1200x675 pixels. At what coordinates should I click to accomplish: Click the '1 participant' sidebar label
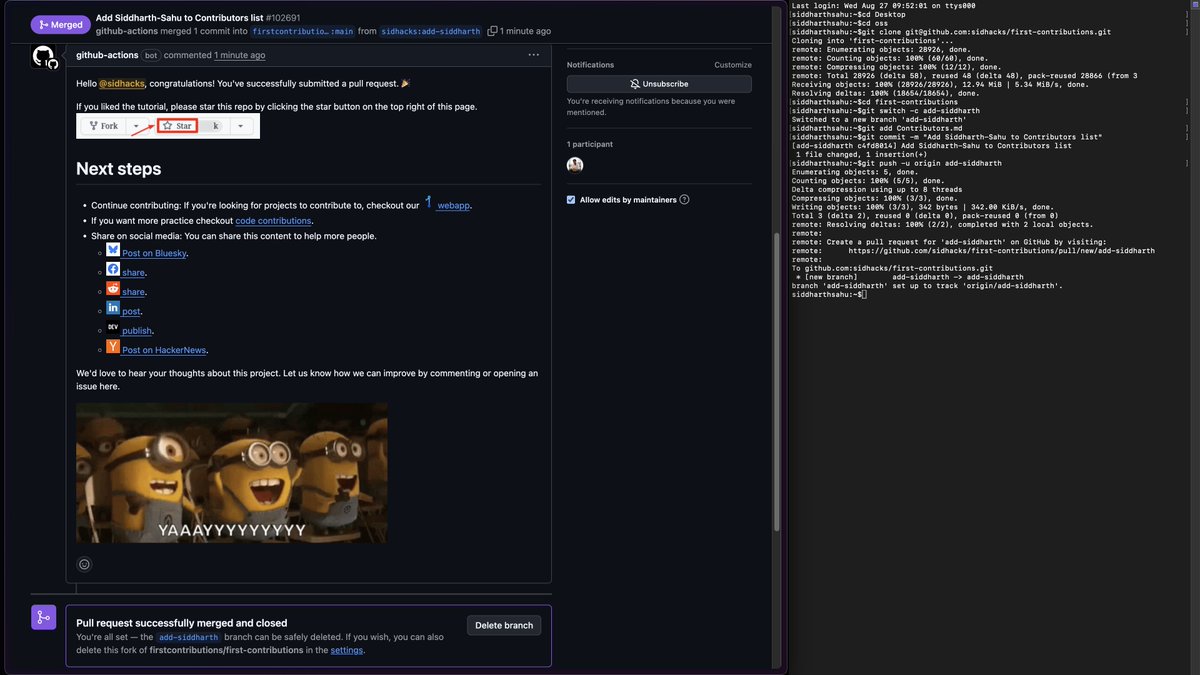[590, 144]
